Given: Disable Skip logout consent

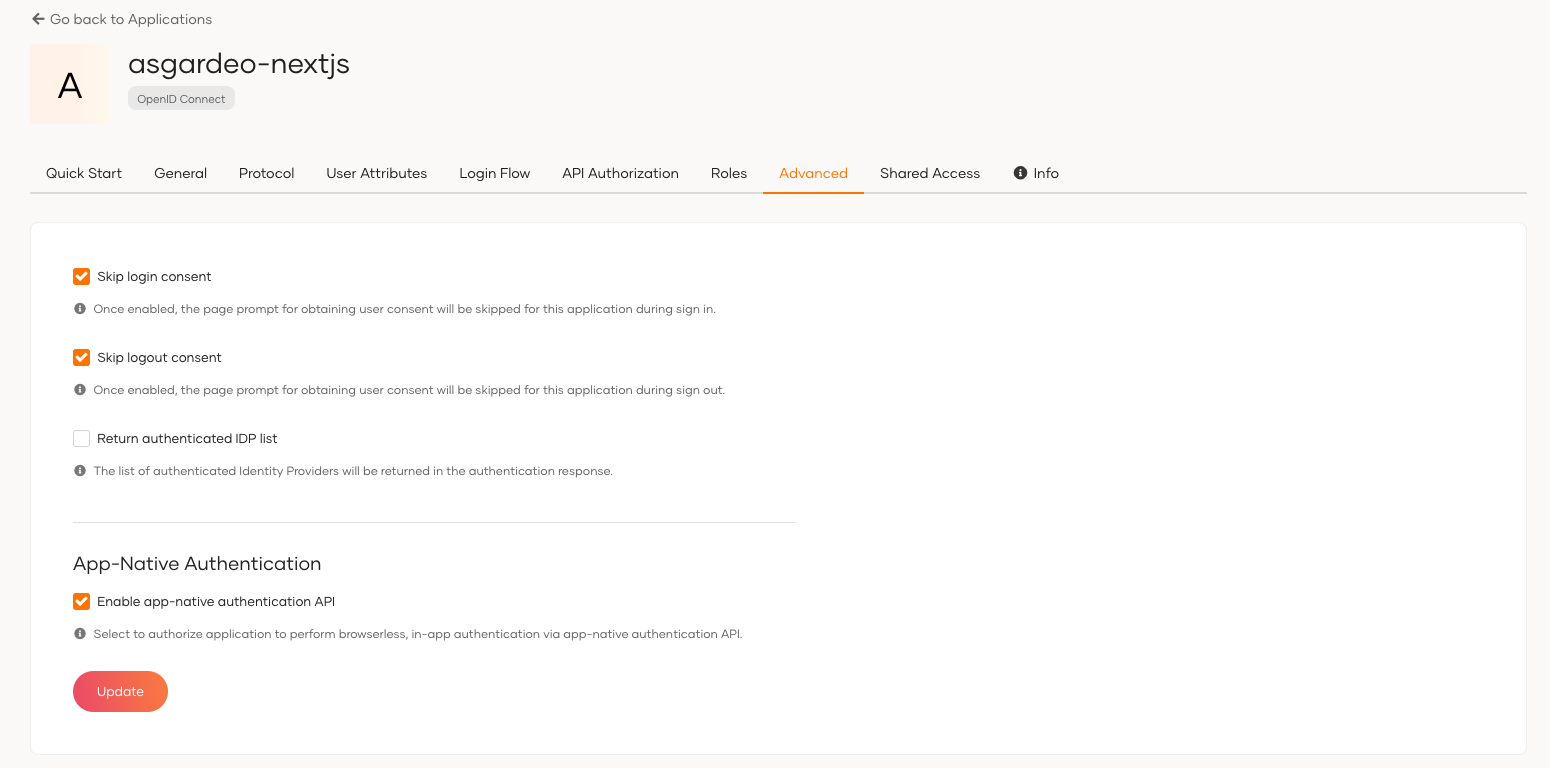Looking at the screenshot, I should click(x=81, y=357).
